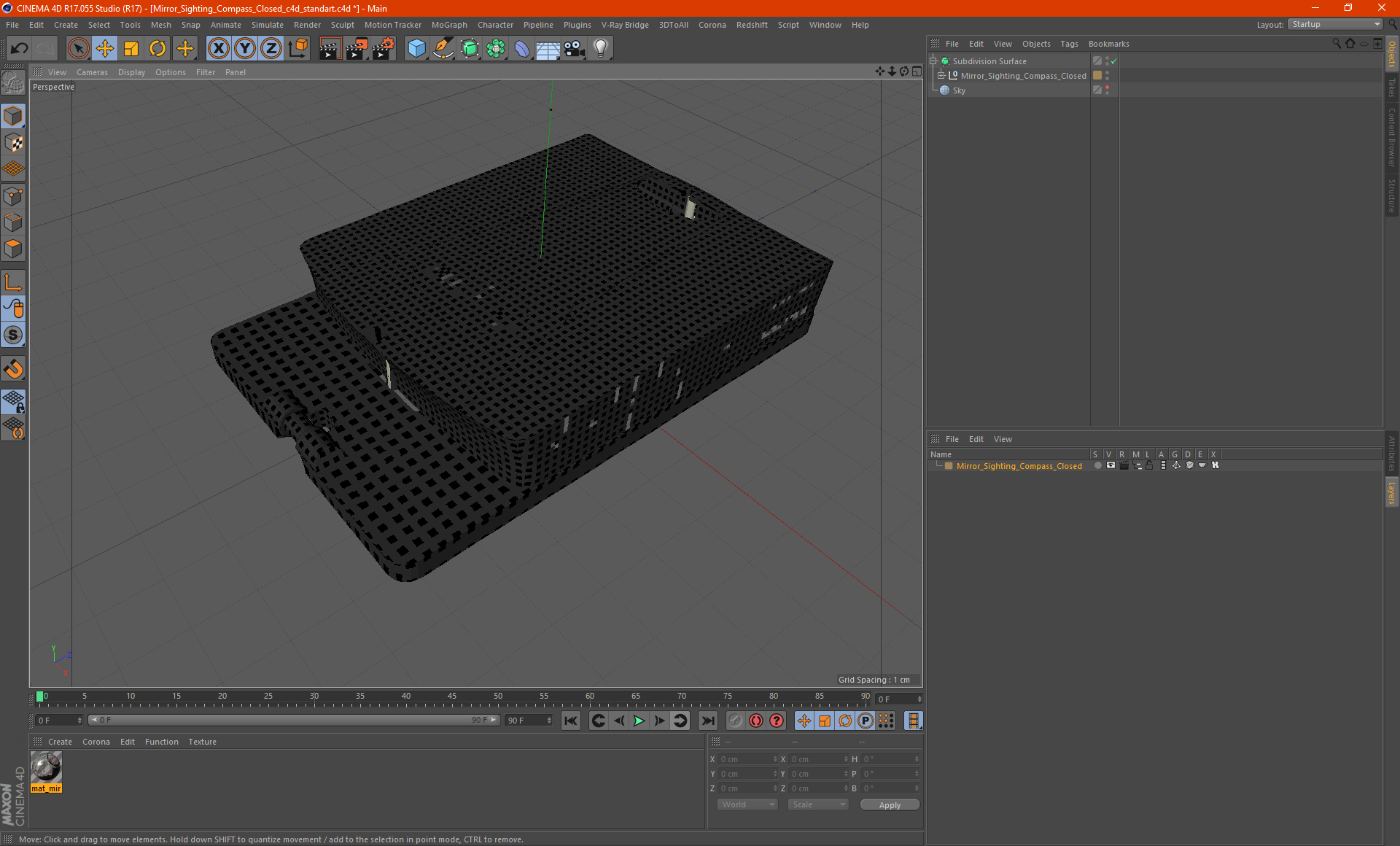This screenshot has height=846, width=1400.
Task: Select the Scale tool
Action: [x=131, y=49]
